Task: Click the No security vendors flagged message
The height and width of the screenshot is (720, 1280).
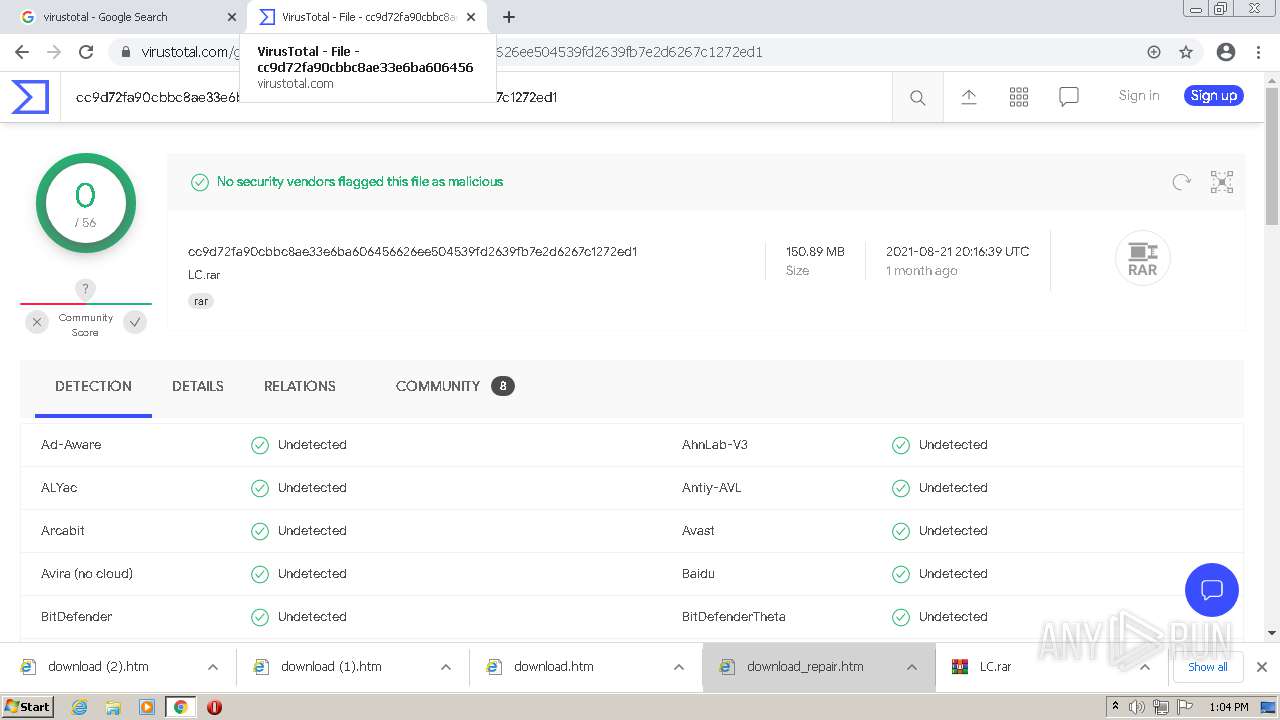Action: 360,182
